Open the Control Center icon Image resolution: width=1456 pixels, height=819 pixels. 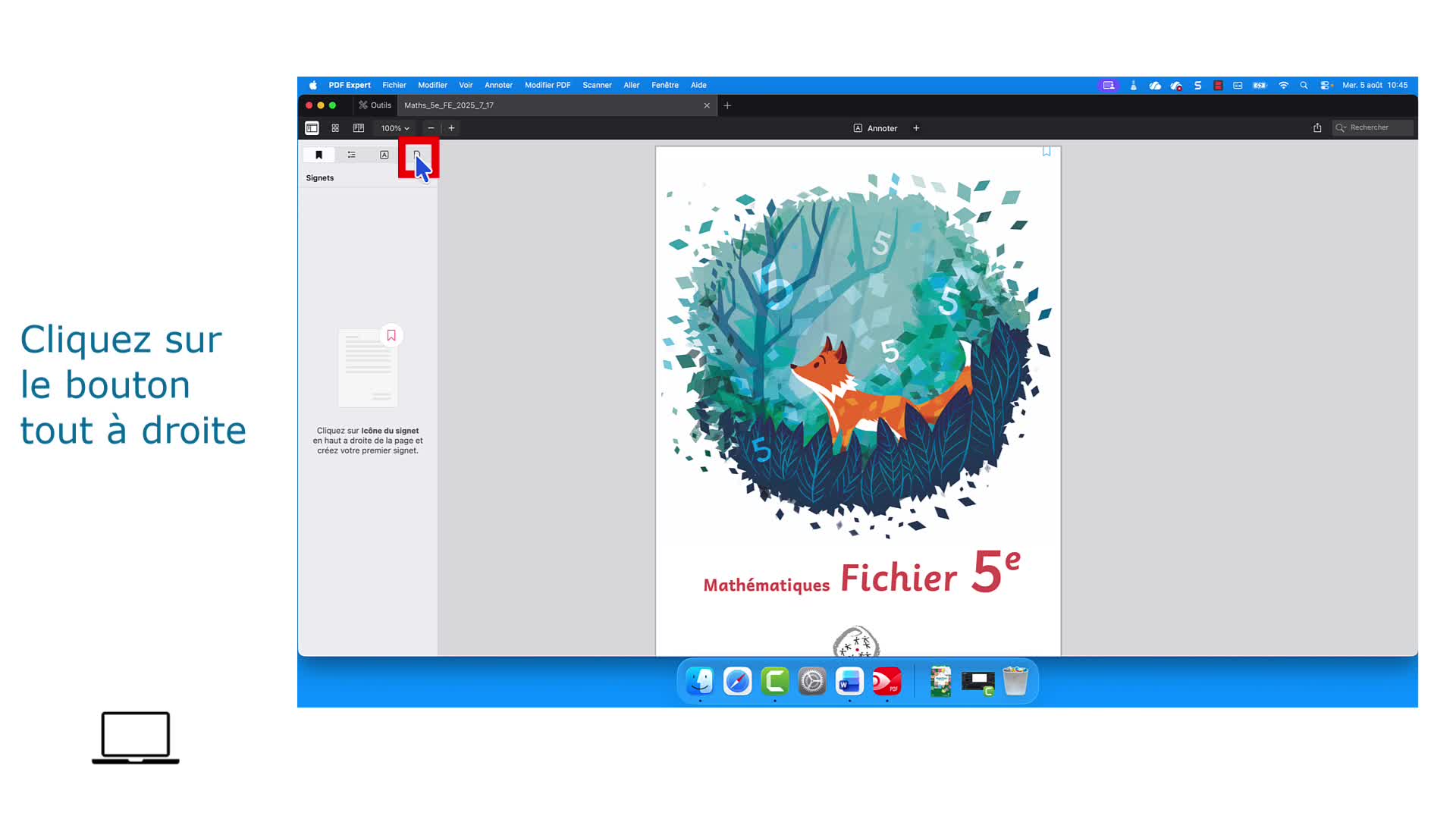[x=1326, y=86]
